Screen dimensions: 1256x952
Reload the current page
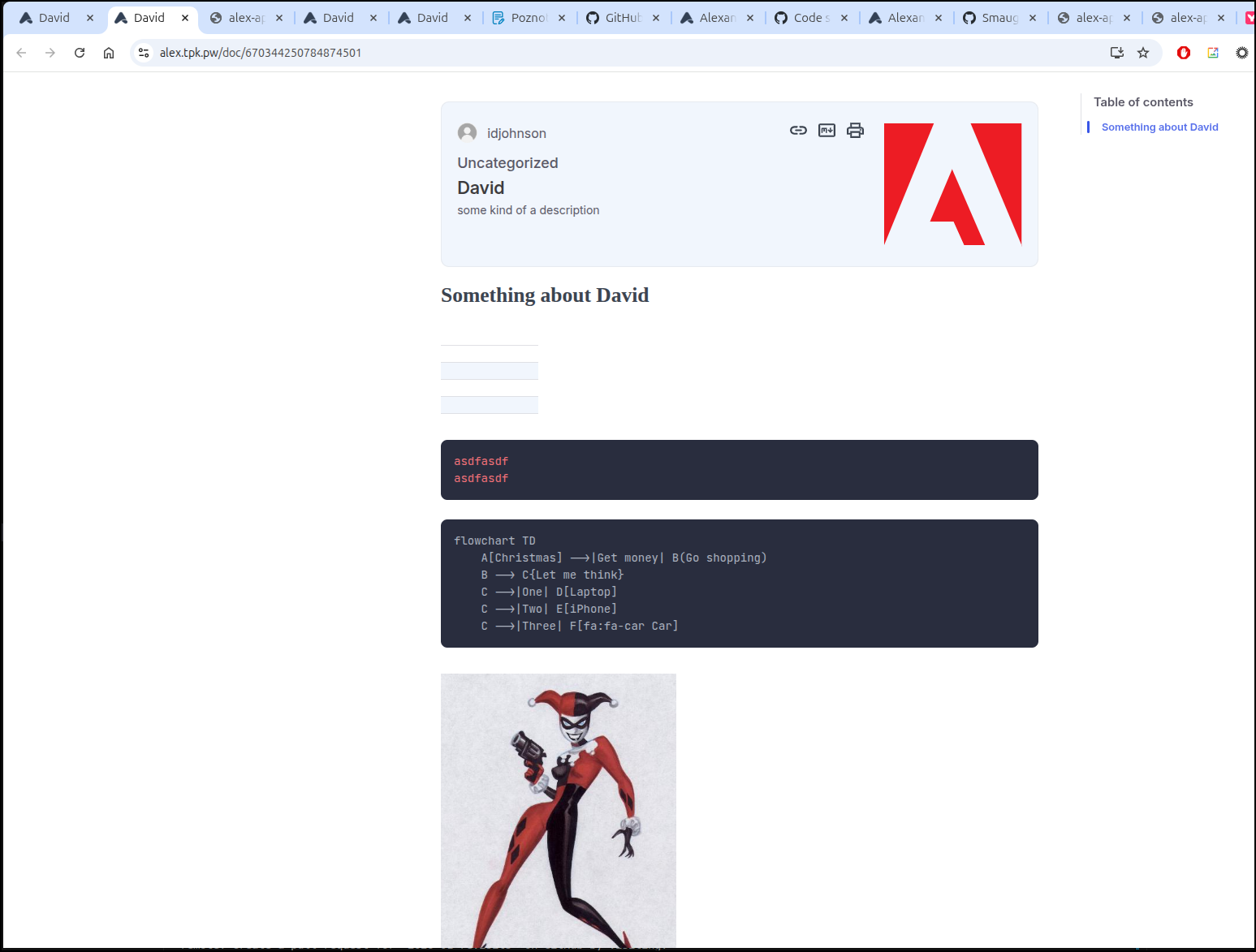click(80, 53)
